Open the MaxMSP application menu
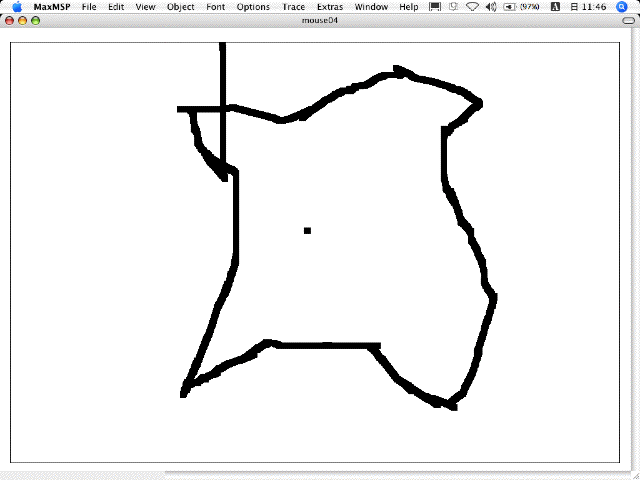 (x=52, y=7)
